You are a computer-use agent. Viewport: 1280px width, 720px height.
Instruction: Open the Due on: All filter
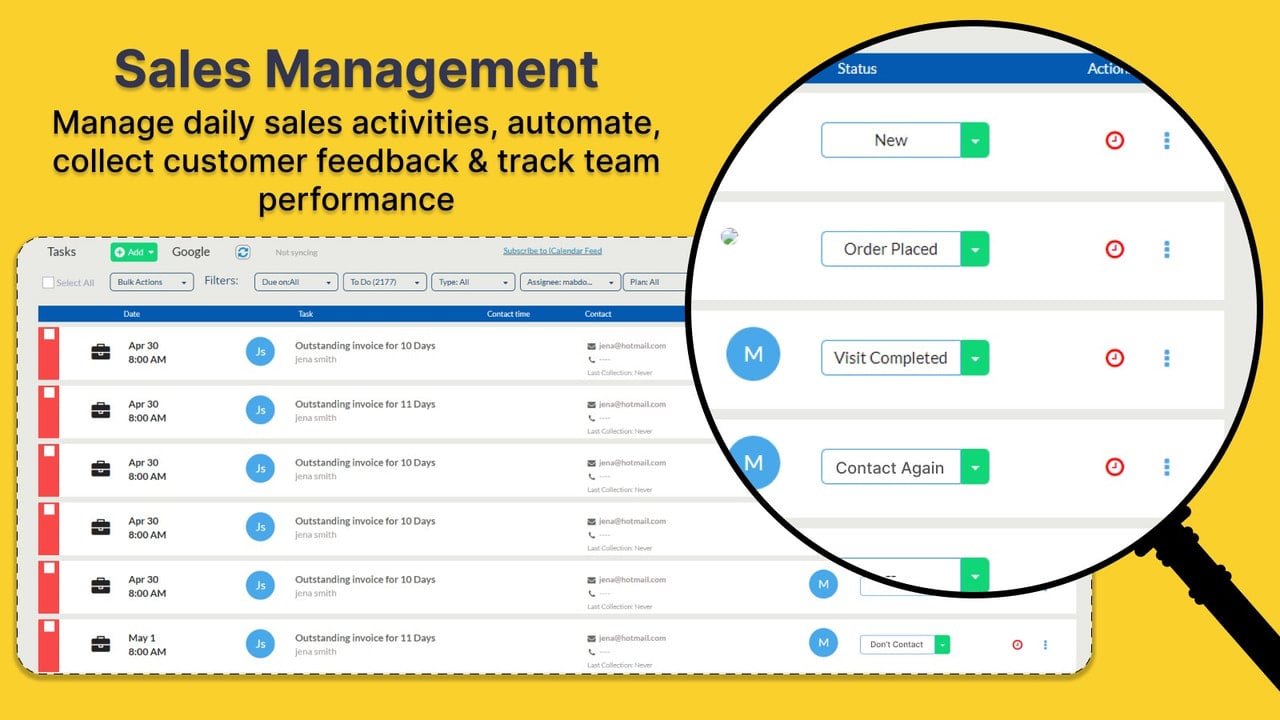click(296, 283)
